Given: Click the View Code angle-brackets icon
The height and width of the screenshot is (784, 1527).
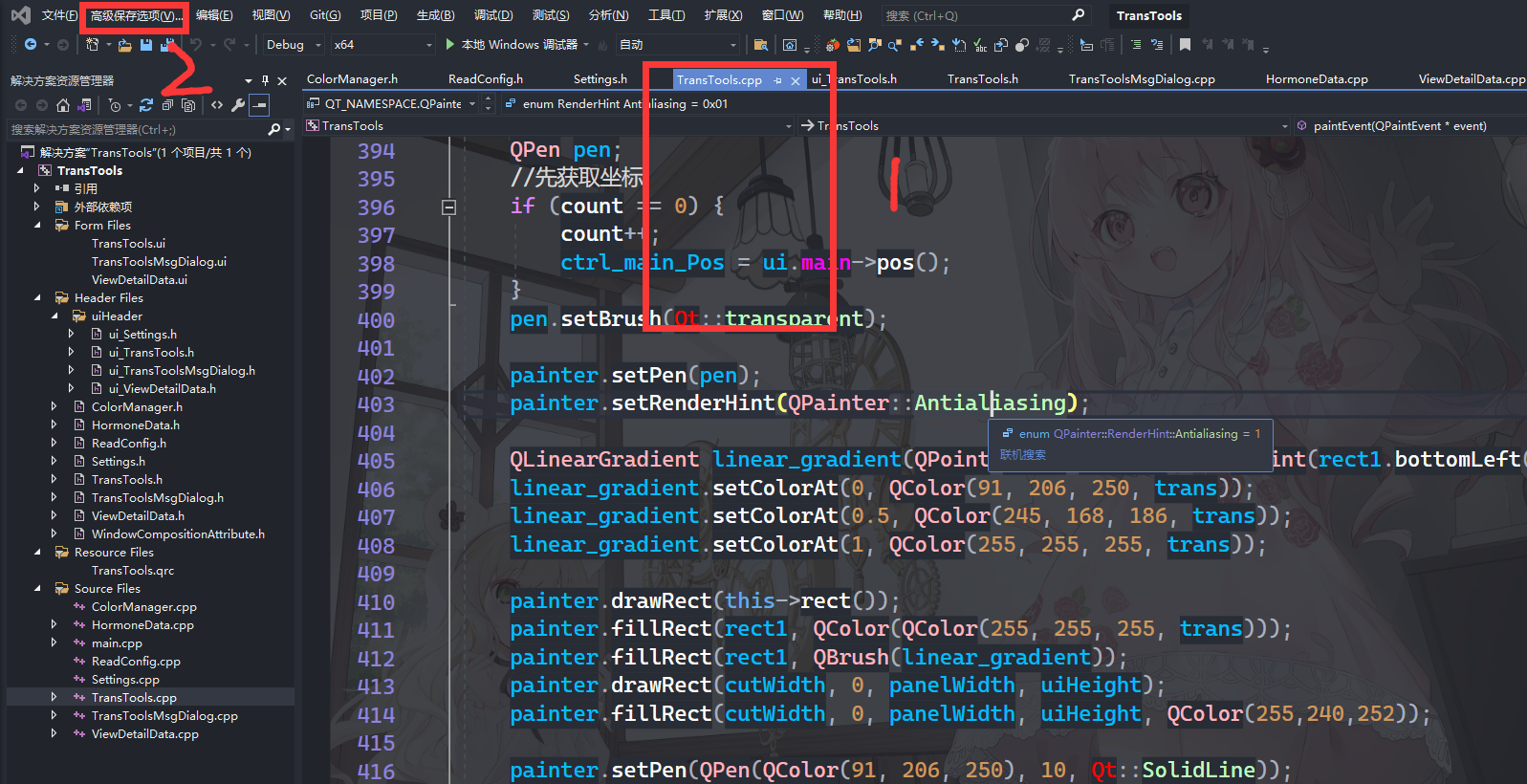Looking at the screenshot, I should [x=216, y=105].
